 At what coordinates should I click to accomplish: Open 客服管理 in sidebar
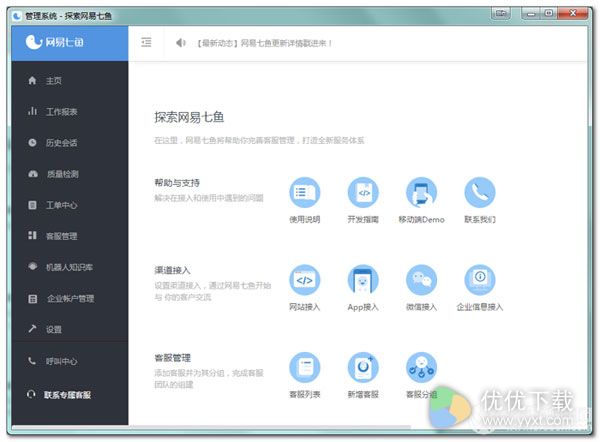[x=70, y=236]
